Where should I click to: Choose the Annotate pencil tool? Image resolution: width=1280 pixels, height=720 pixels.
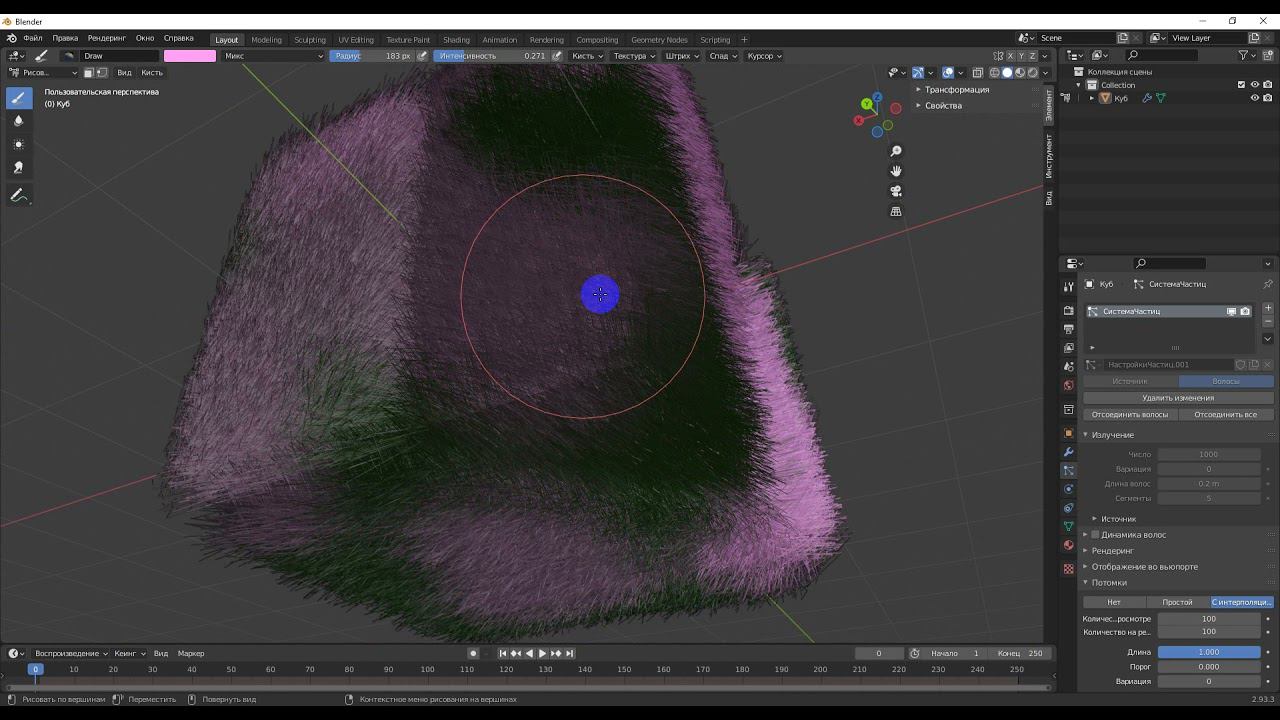[19, 196]
